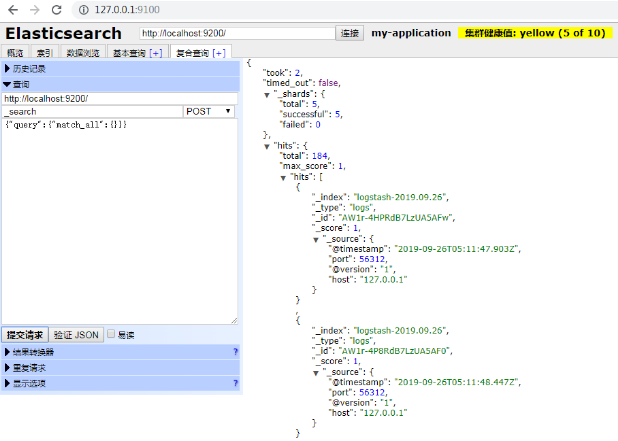618x441 pixels.
Task: Click the _id AW1r-4P8RdB7LzUA5AF0 value
Action: coord(395,351)
